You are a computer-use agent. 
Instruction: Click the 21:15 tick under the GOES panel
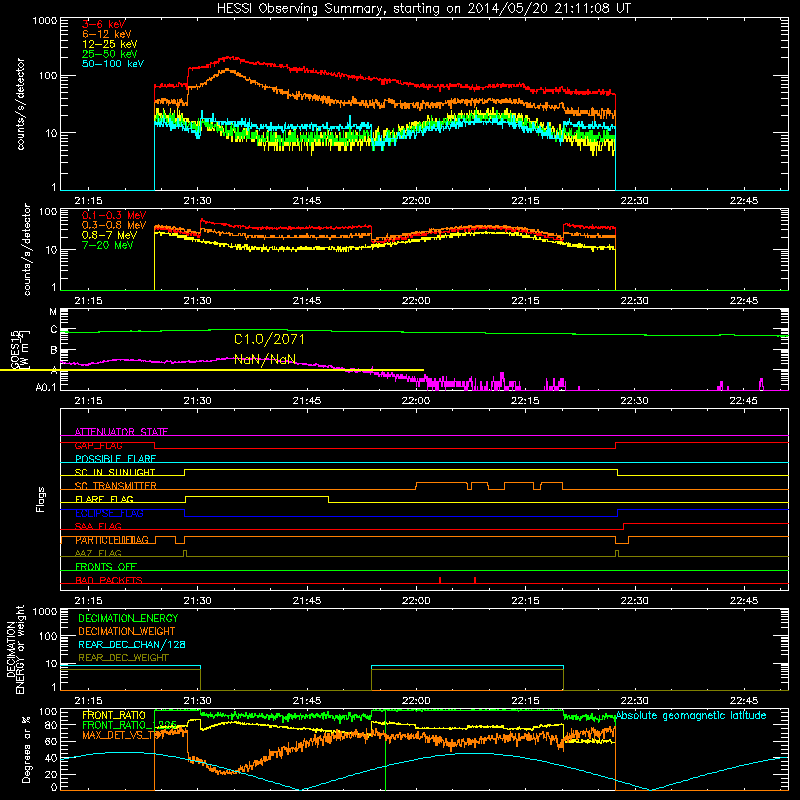88,401
